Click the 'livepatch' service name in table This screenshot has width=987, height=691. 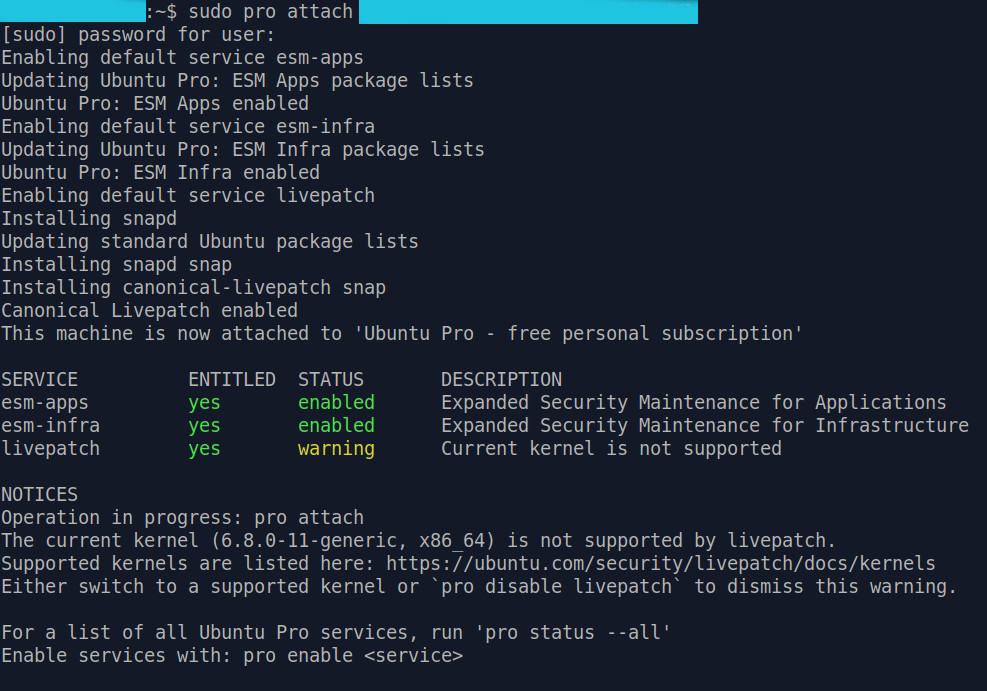pyautogui.click(x=50, y=449)
